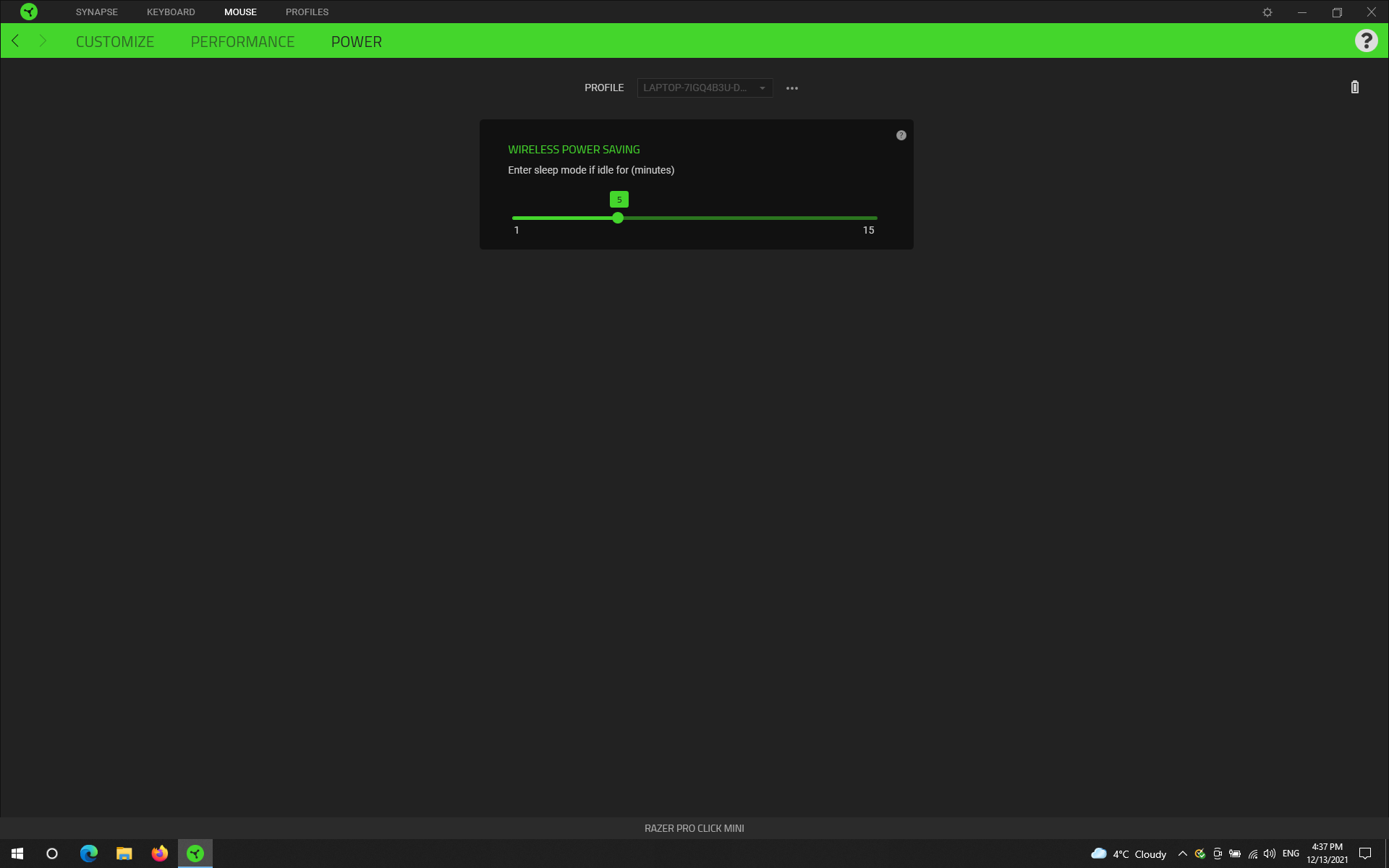The image size is (1389, 868).
Task: Open the KEYBOARD menu
Action: click(171, 12)
